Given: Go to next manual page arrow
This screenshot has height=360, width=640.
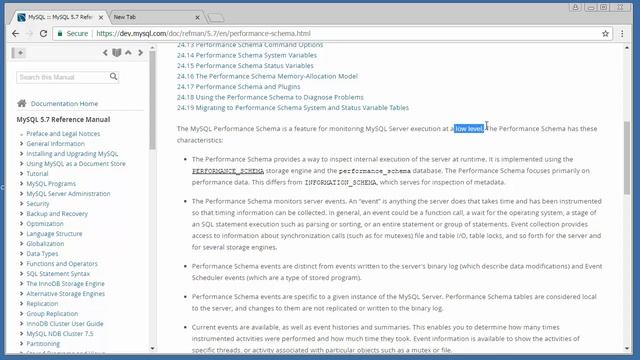Looking at the screenshot, I should click(140, 53).
